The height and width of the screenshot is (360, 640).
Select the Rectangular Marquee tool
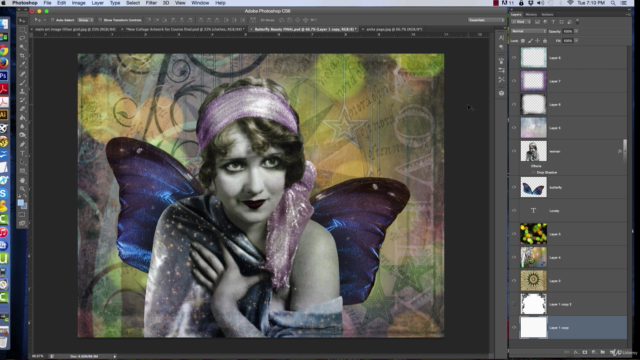(22, 30)
